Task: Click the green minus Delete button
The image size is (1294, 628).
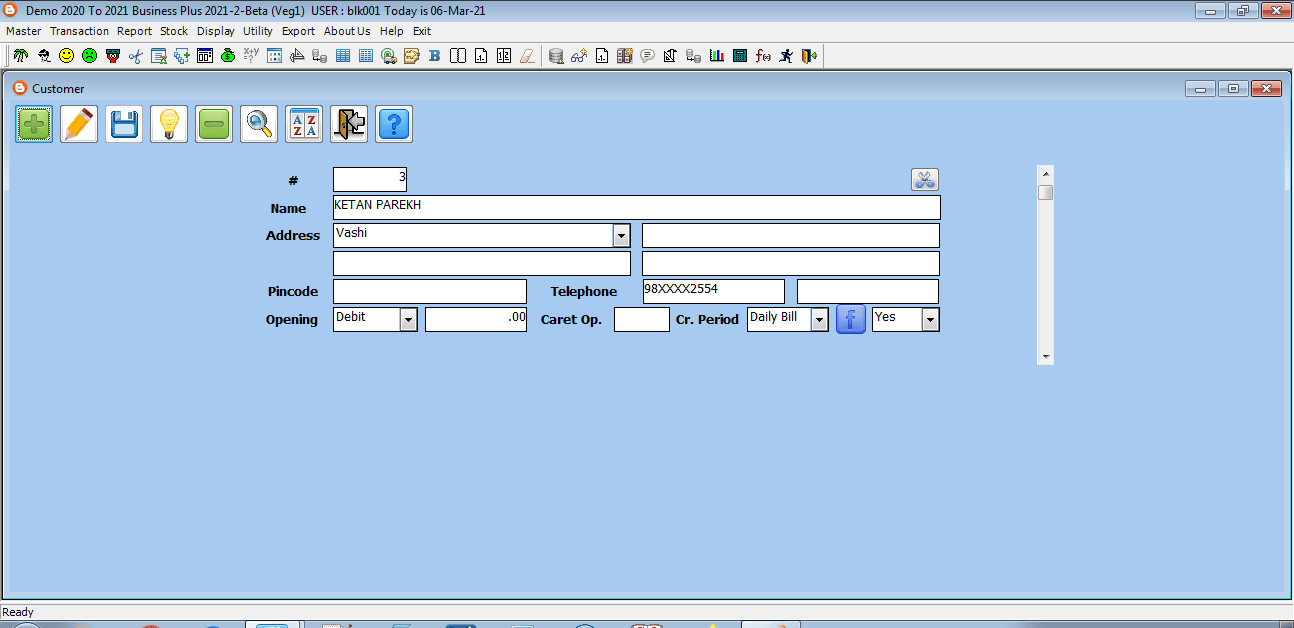Action: coord(214,125)
